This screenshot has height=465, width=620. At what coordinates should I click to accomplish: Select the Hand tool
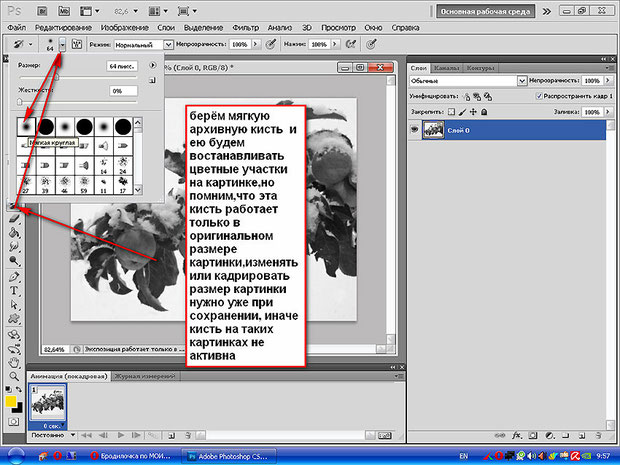click(x=14, y=362)
